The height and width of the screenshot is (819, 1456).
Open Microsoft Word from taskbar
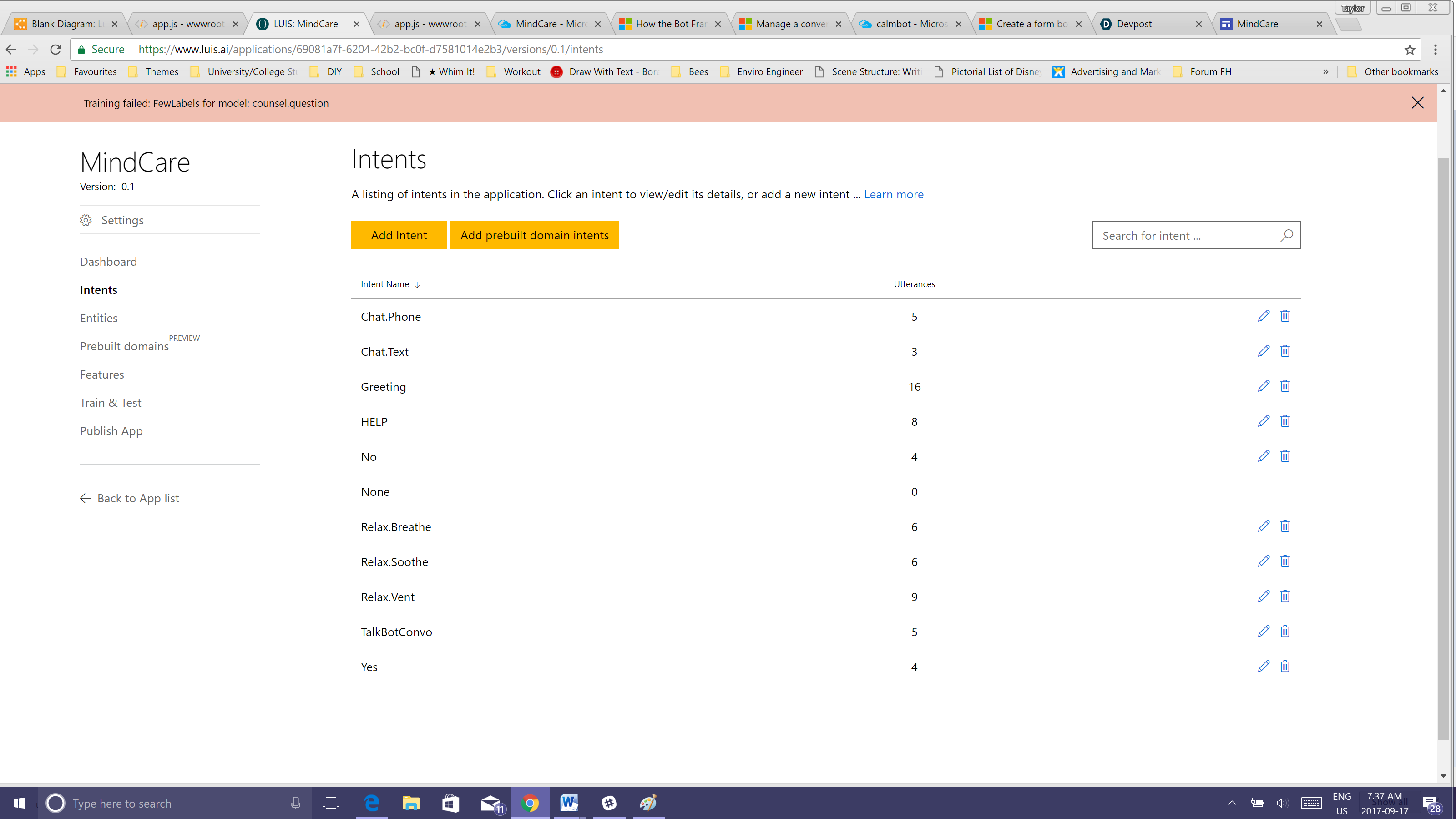(569, 803)
